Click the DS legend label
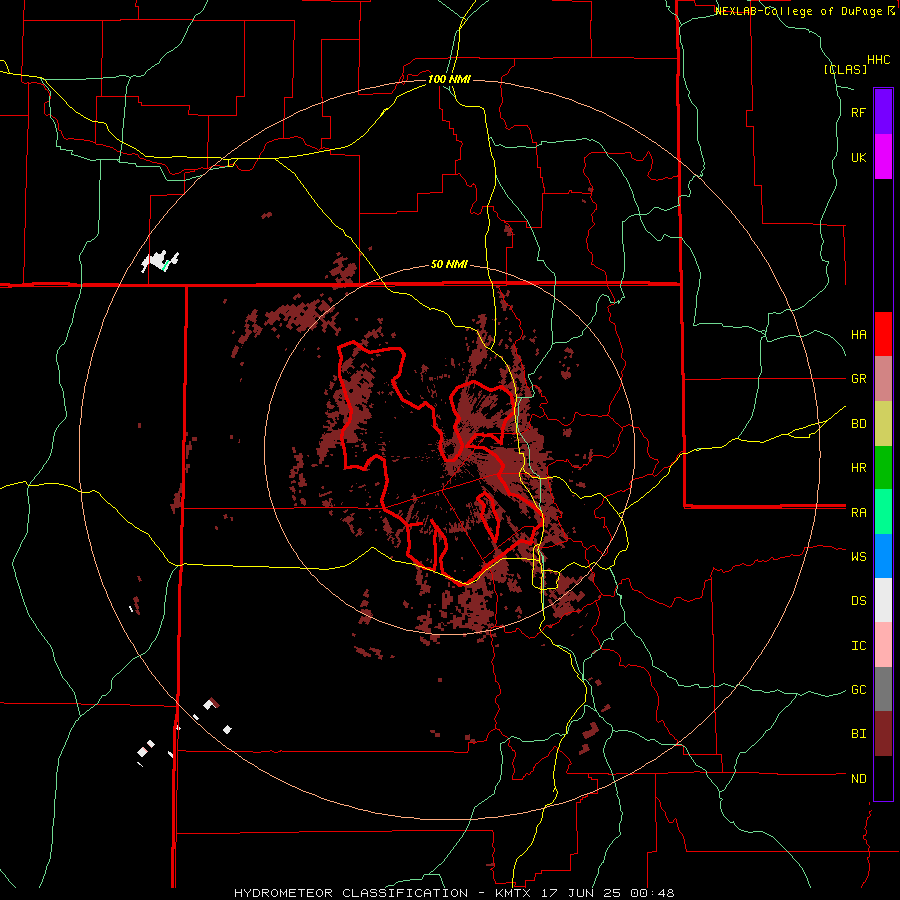 click(859, 601)
